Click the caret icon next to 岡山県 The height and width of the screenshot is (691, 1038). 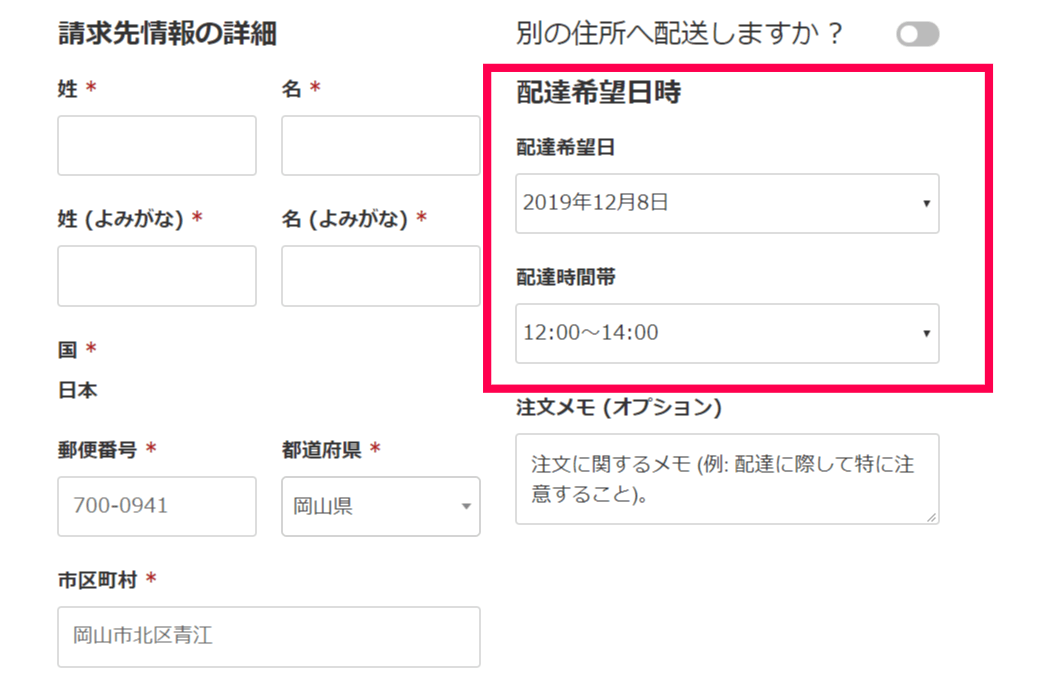click(465, 507)
